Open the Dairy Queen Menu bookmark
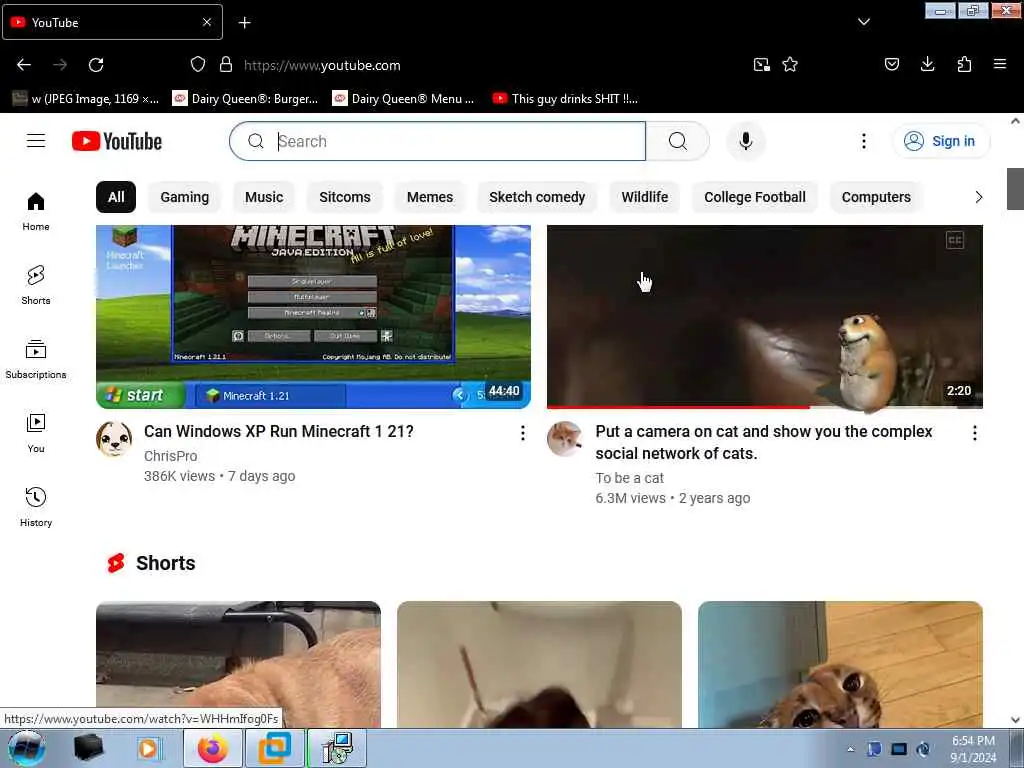The width and height of the screenshot is (1024, 768). point(404,99)
